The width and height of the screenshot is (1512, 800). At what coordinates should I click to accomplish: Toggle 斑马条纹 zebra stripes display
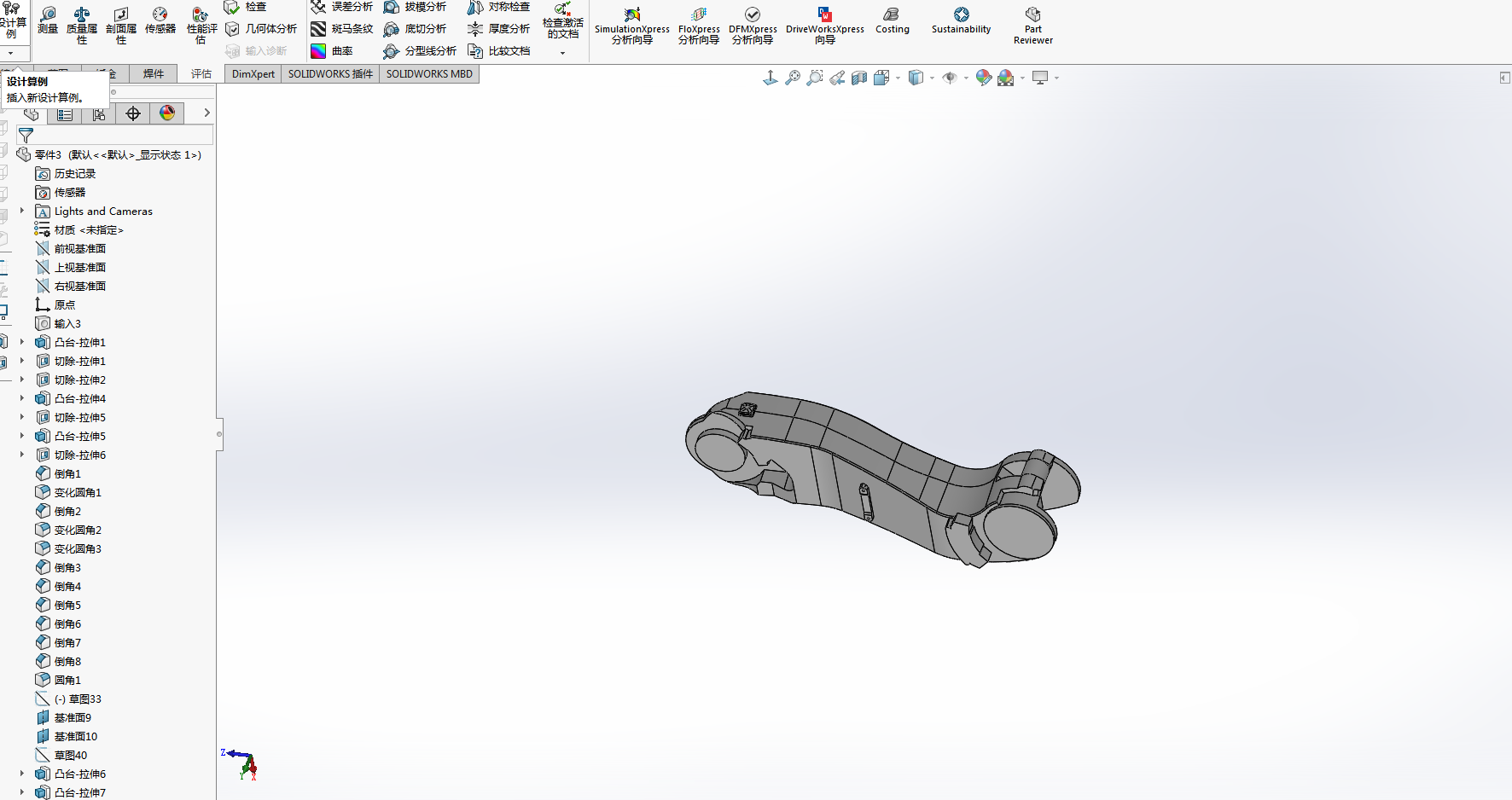point(341,29)
